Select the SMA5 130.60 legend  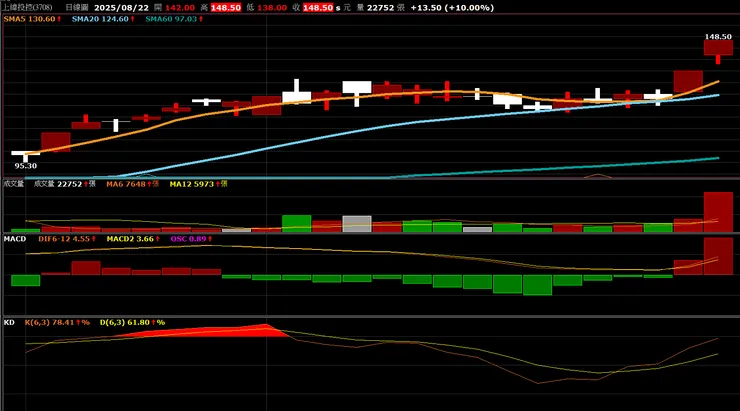tap(32, 19)
